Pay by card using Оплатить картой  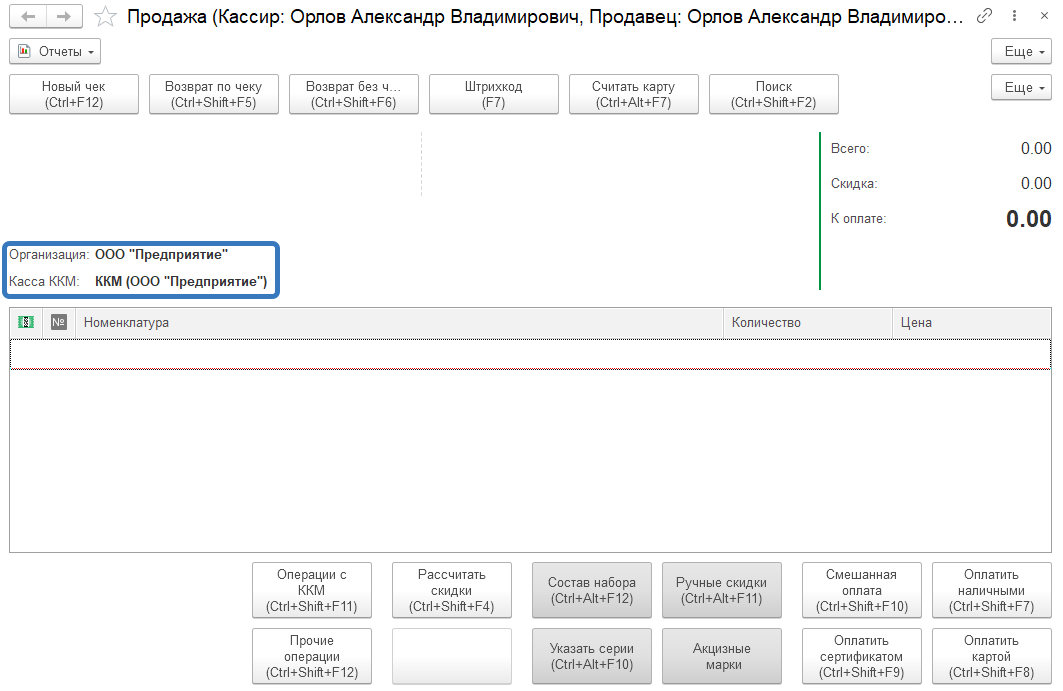tap(991, 656)
